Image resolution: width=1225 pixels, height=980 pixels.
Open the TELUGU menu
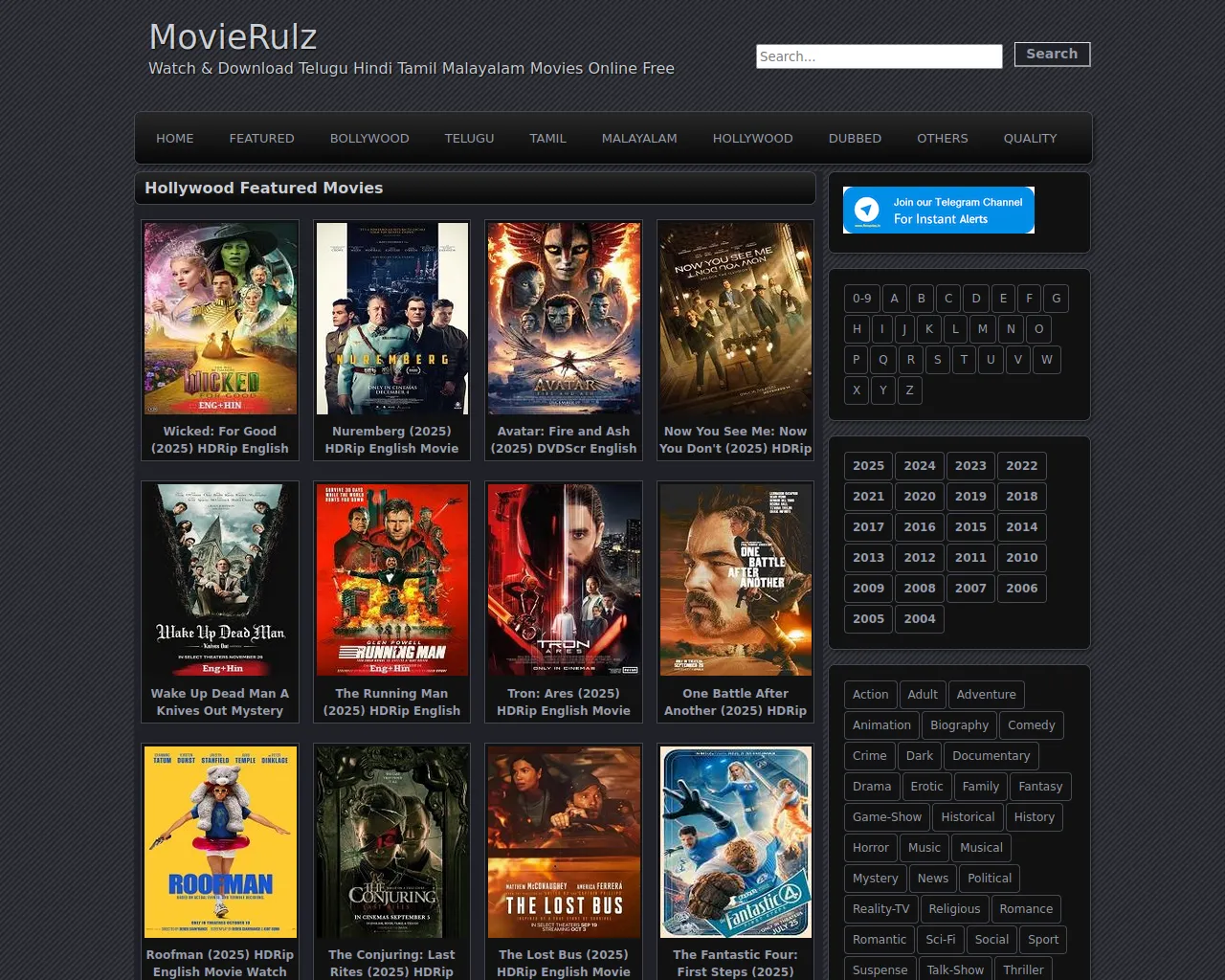470,138
